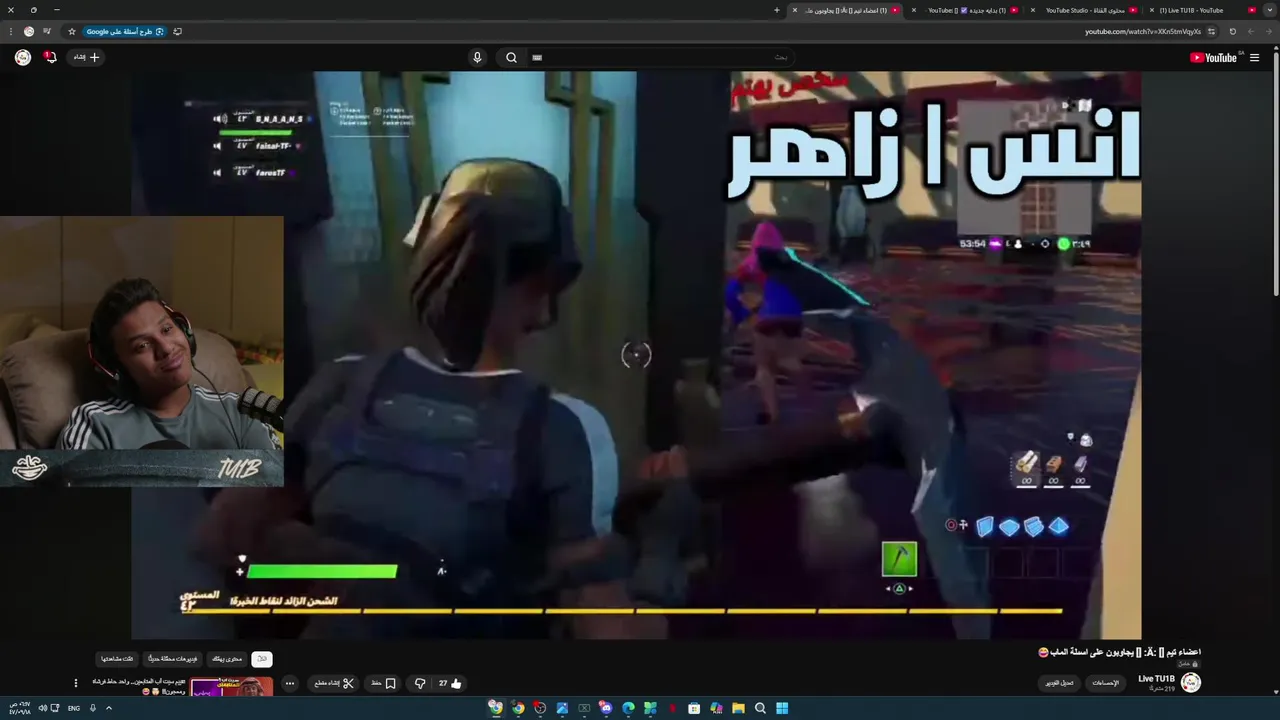The width and height of the screenshot is (1280, 720).
Task: Open more actions ellipsis under the video
Action: pyautogui.click(x=290, y=684)
